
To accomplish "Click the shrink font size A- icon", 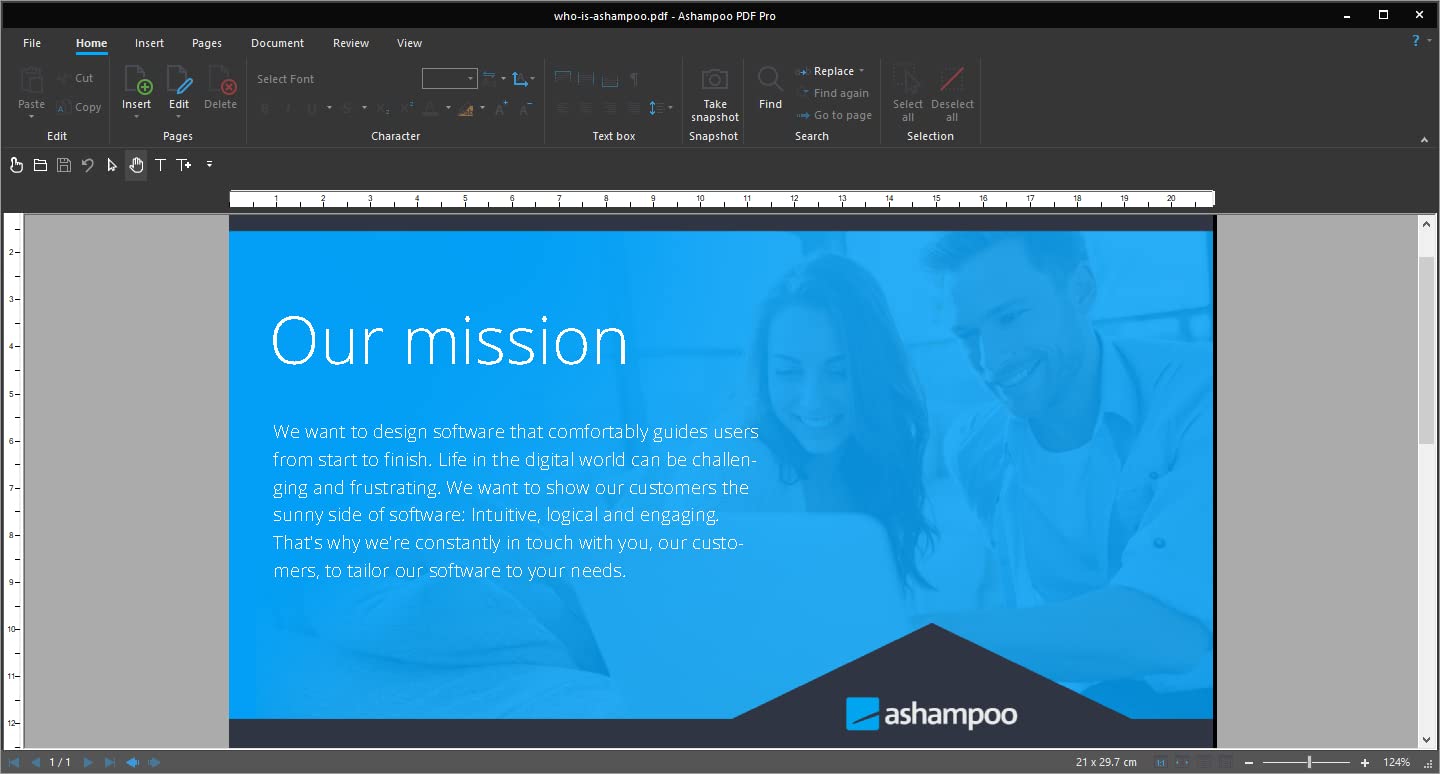I will (526, 107).
